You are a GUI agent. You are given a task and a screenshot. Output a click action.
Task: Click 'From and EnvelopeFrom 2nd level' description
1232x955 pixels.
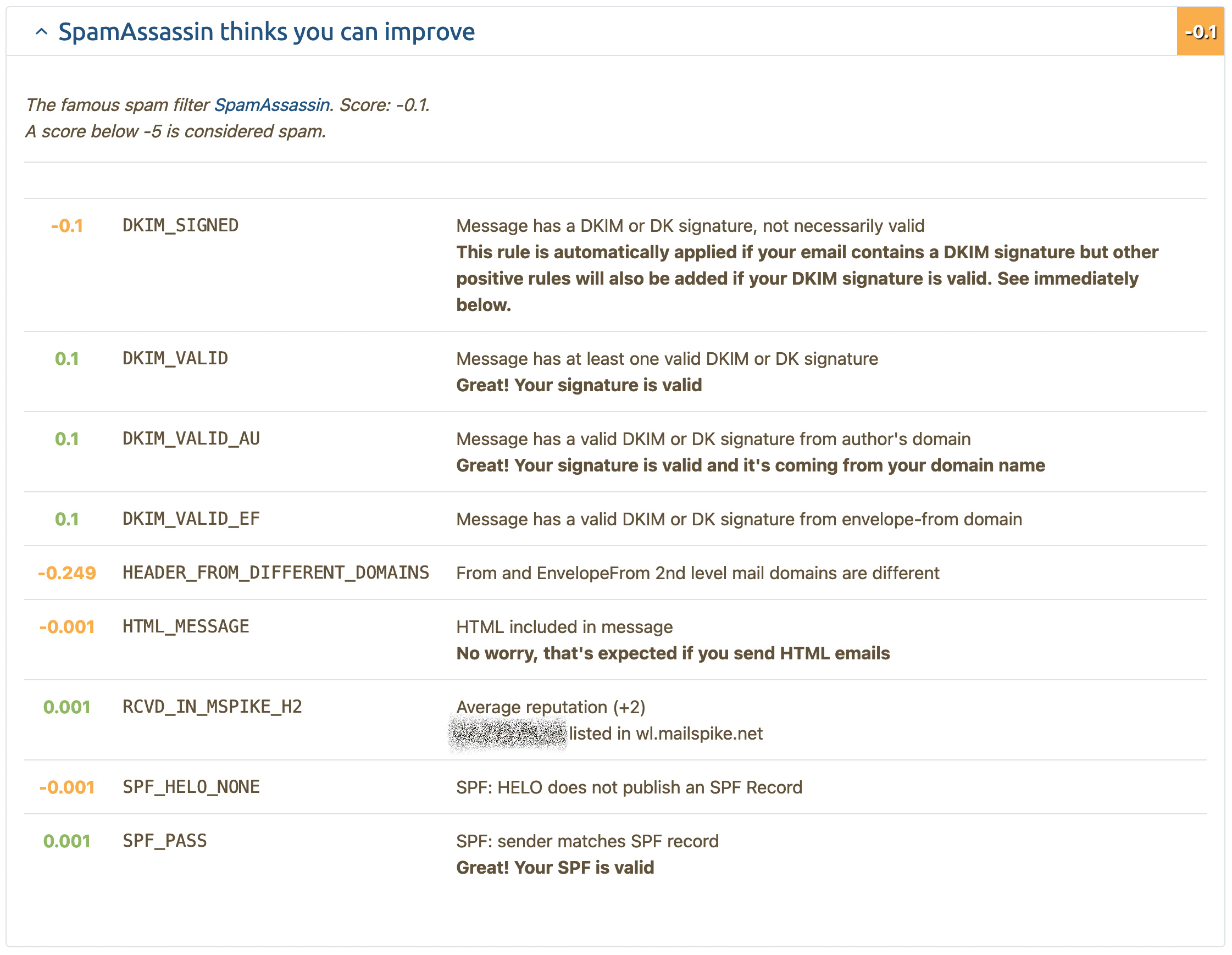point(698,573)
